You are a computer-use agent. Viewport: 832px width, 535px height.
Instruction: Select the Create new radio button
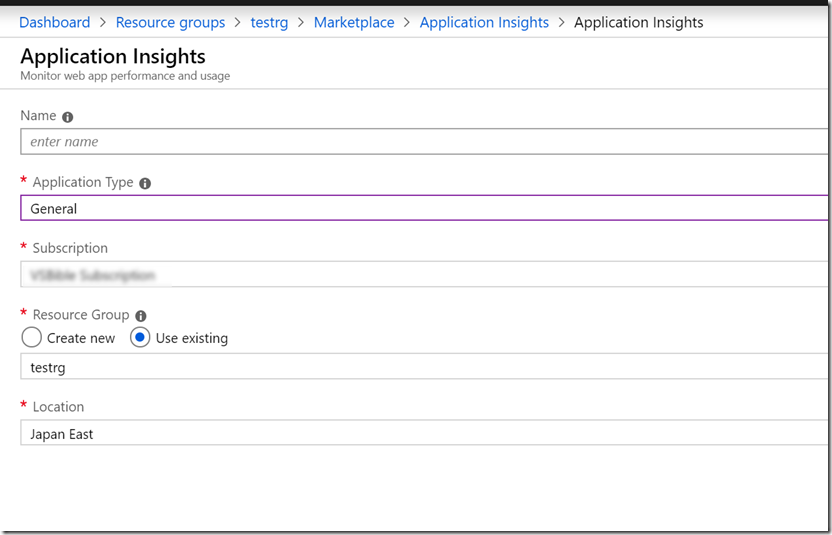coord(31,338)
